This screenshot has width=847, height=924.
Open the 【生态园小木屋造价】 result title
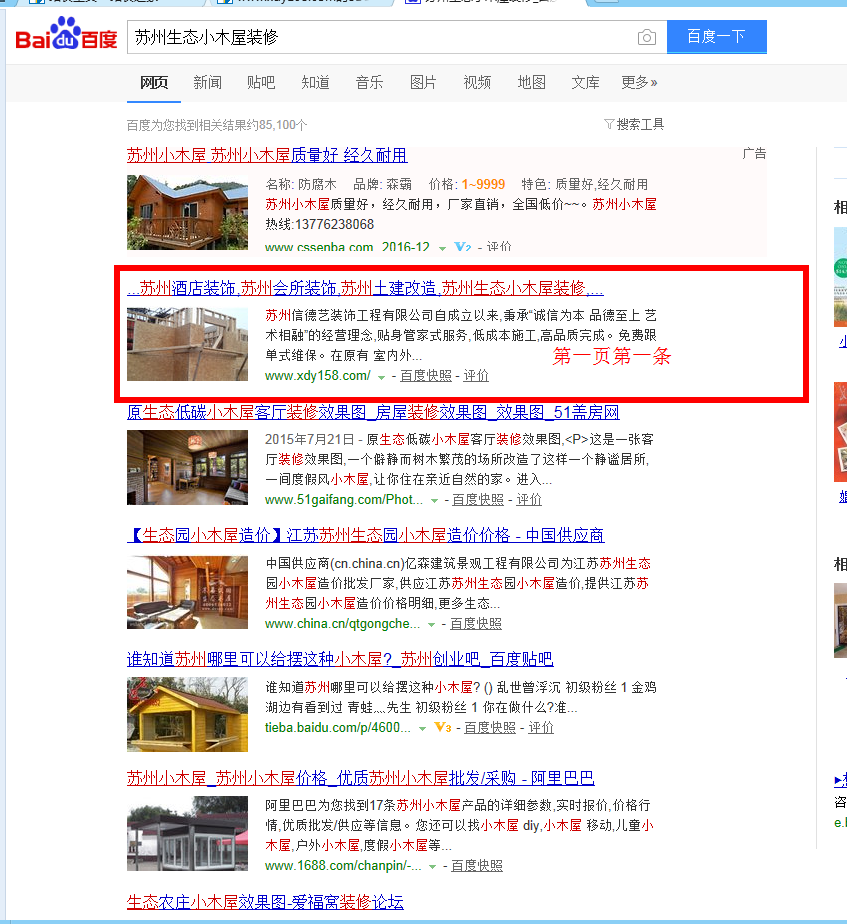[365, 536]
